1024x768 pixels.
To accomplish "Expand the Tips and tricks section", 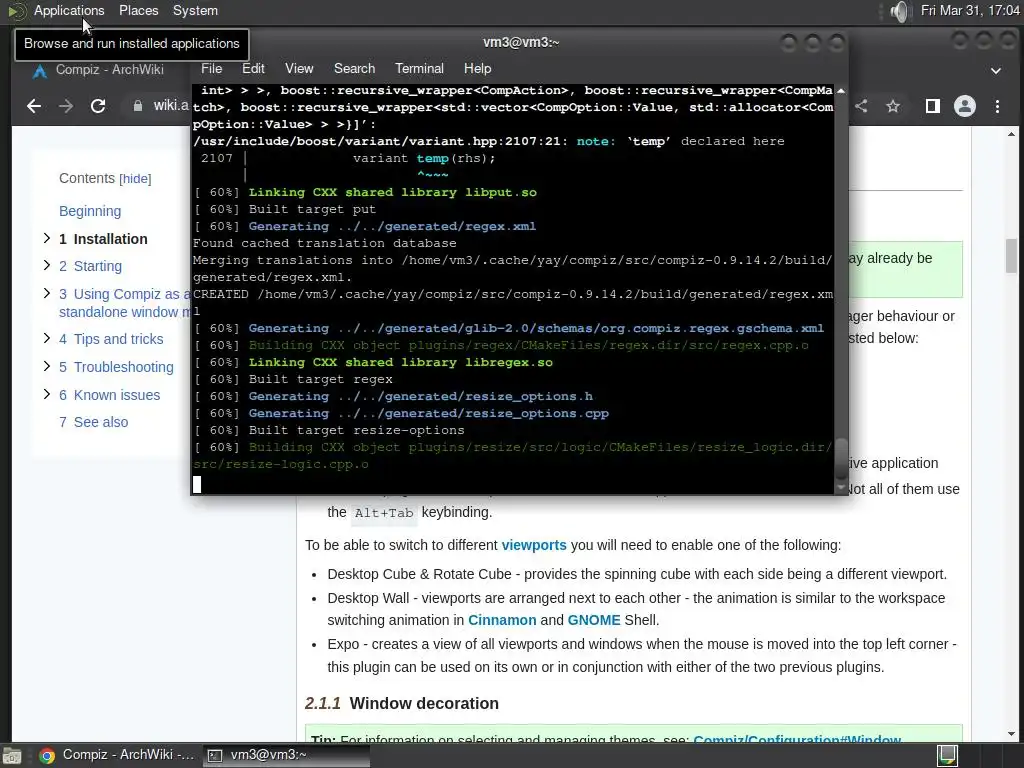I will click(47, 338).
